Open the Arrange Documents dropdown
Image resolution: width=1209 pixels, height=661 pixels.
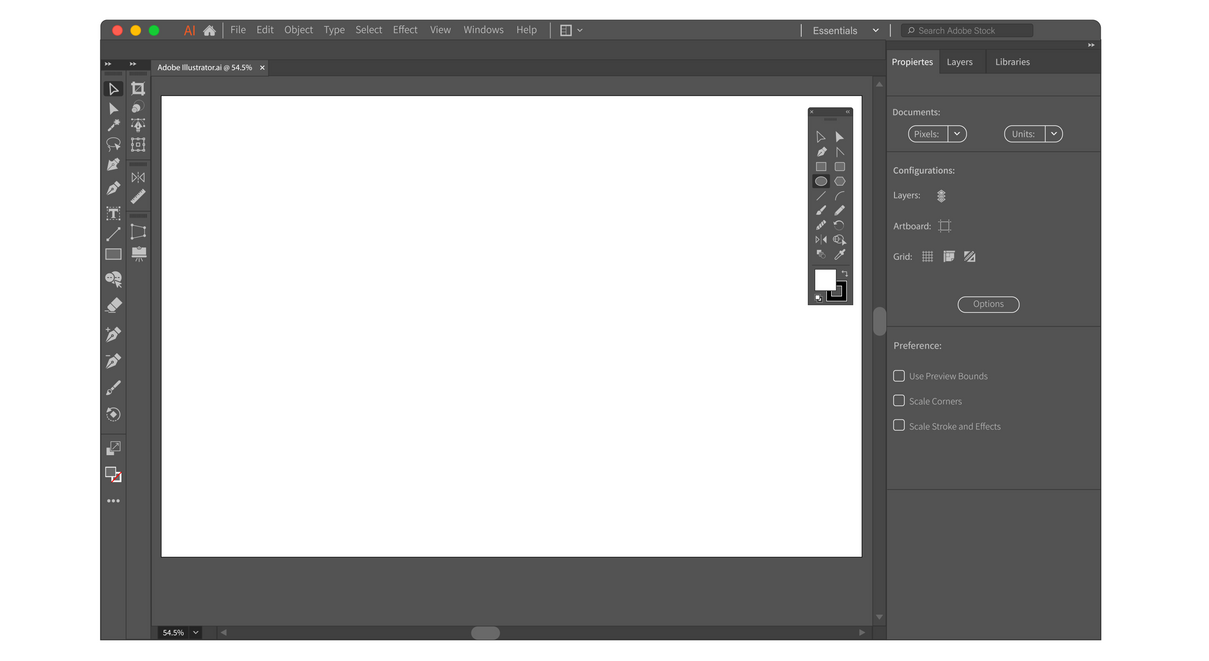(571, 31)
